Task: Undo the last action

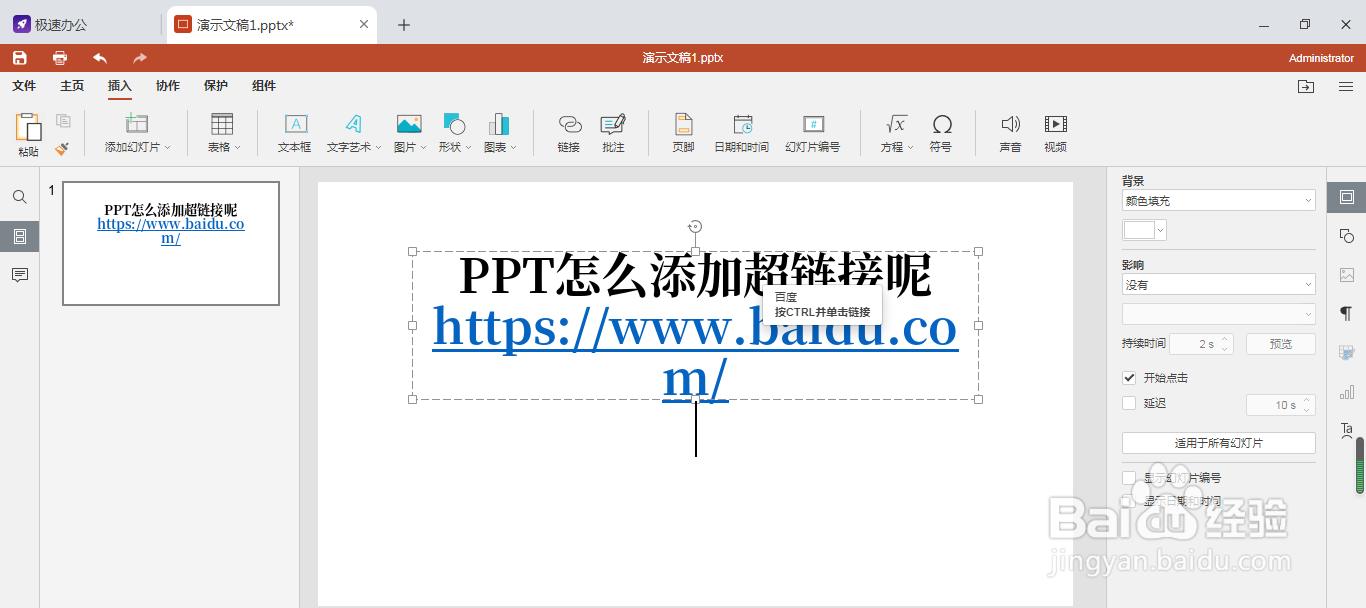Action: (x=100, y=58)
